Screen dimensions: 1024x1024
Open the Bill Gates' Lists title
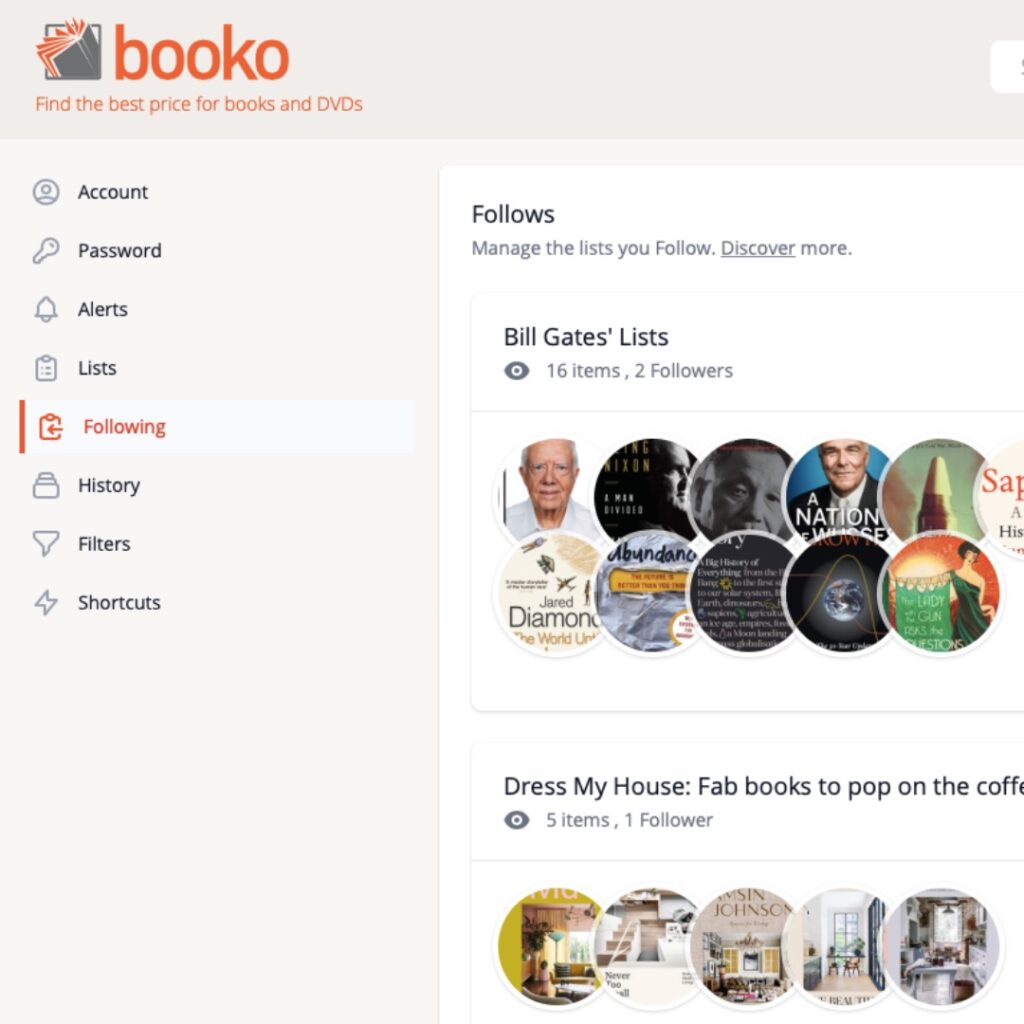pos(586,337)
